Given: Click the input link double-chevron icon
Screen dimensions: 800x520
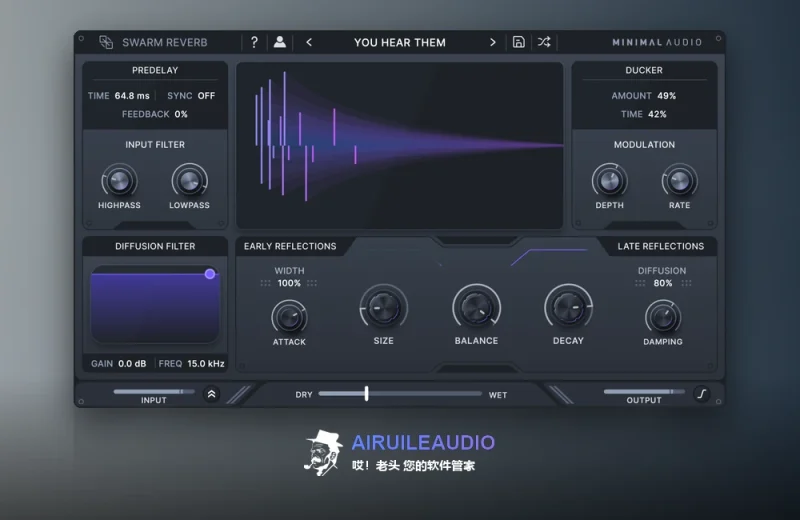Looking at the screenshot, I should pos(211,394).
